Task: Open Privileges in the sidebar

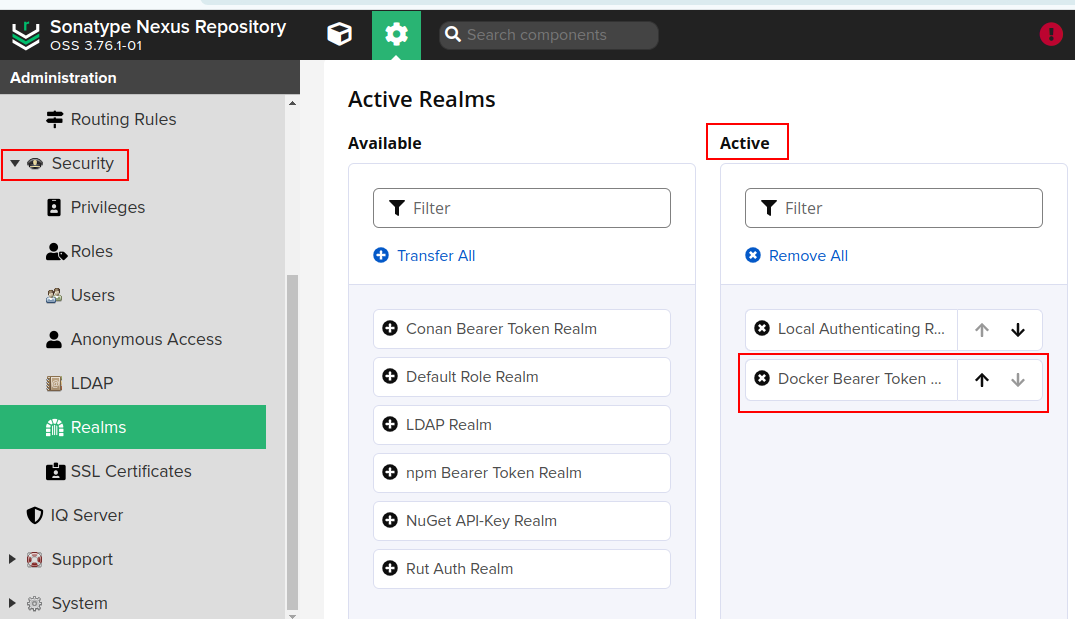Action: (x=107, y=207)
